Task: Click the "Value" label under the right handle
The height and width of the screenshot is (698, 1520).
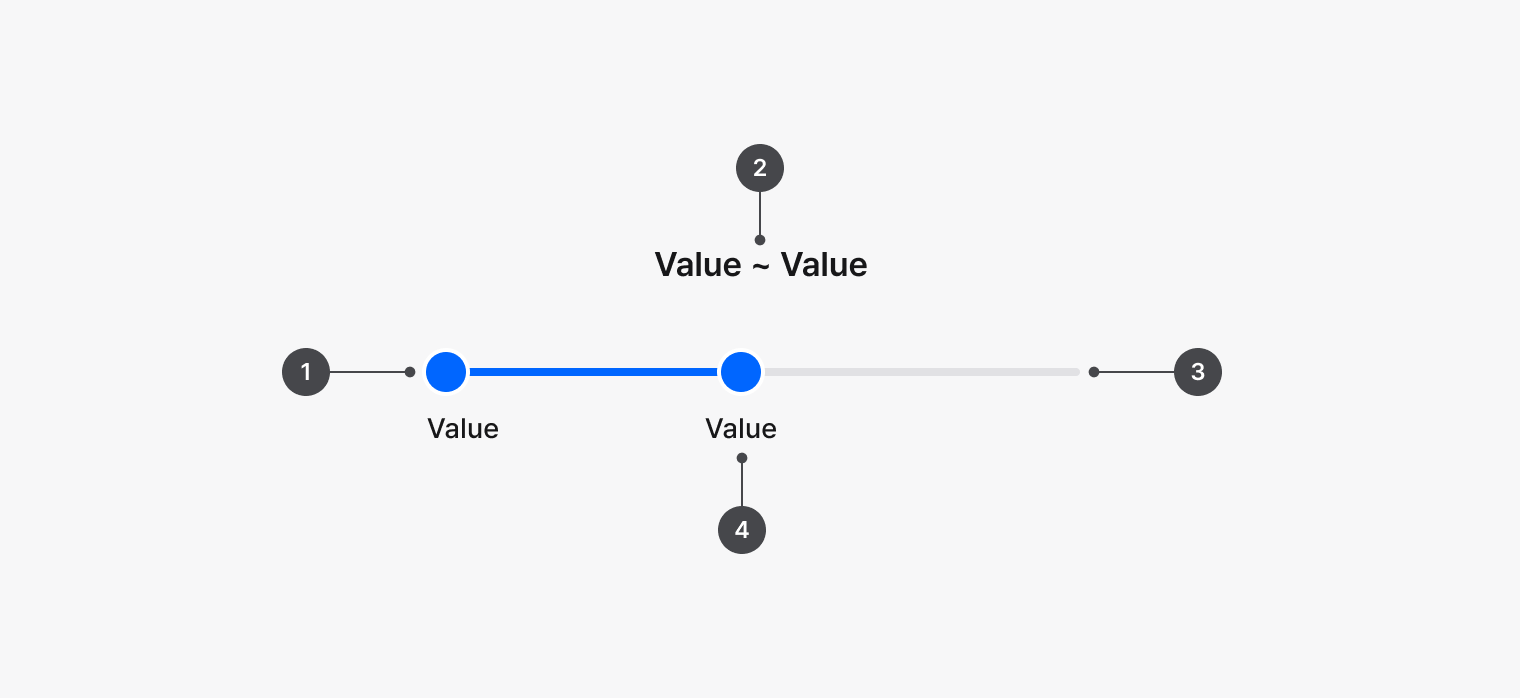Action: pyautogui.click(x=741, y=429)
